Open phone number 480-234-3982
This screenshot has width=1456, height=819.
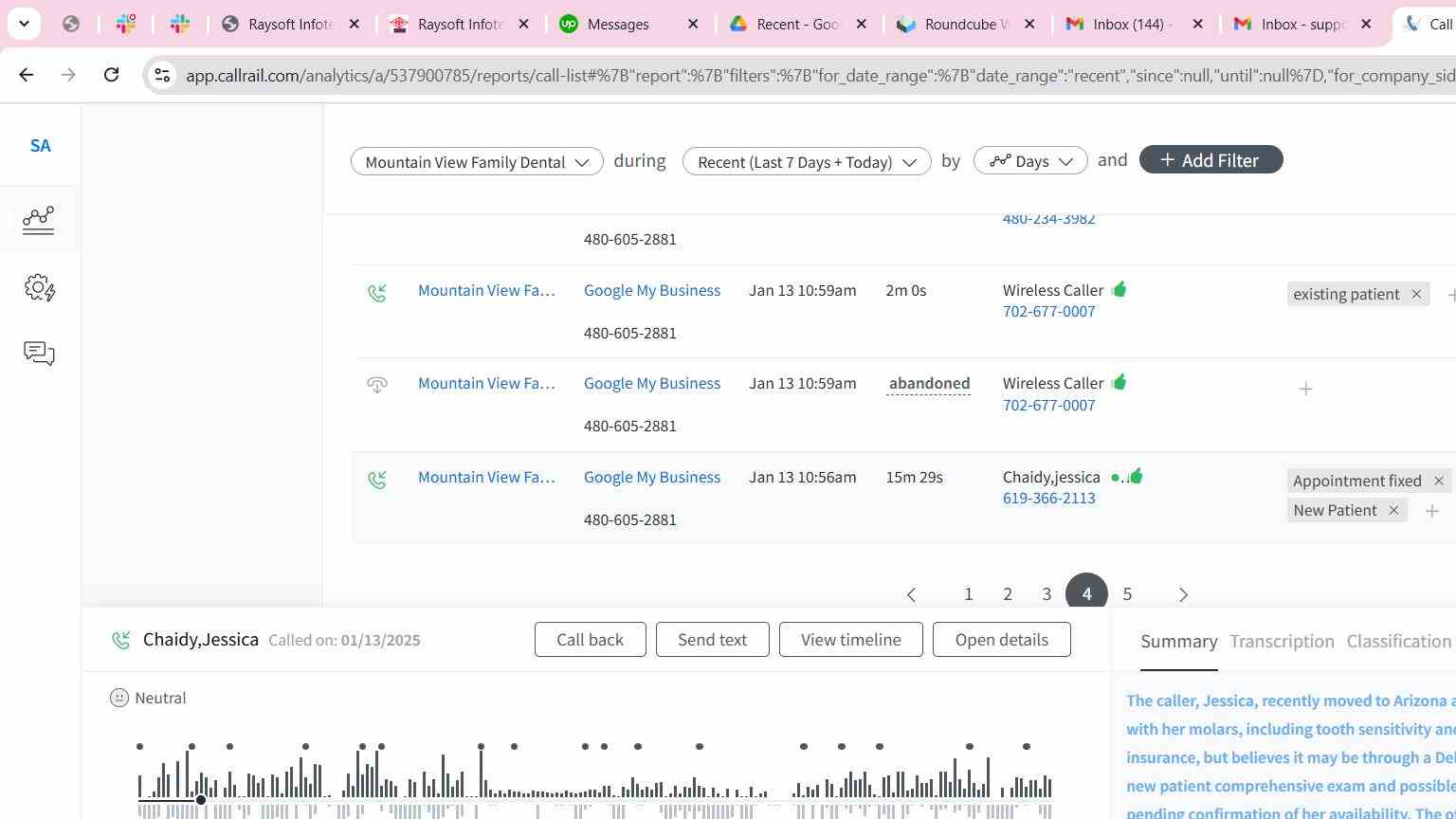[1048, 219]
